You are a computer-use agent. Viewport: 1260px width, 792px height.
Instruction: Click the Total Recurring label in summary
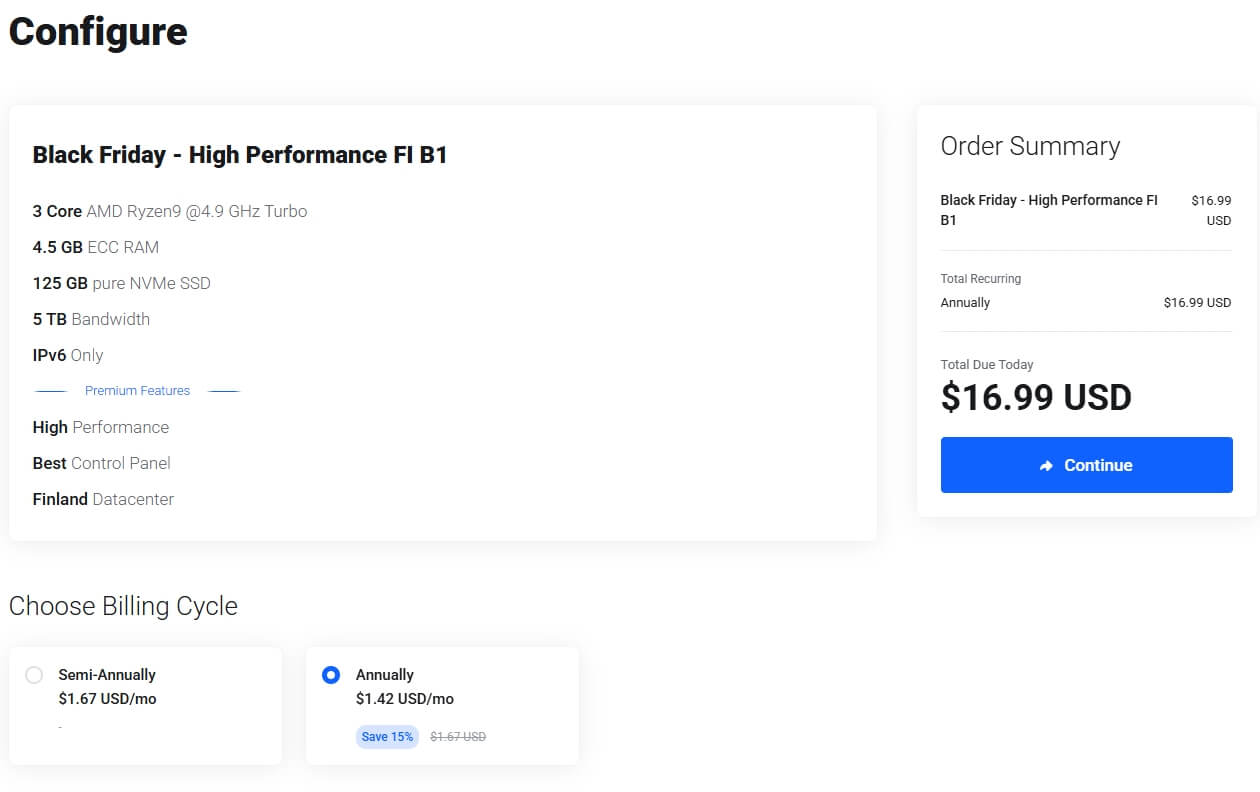click(981, 279)
